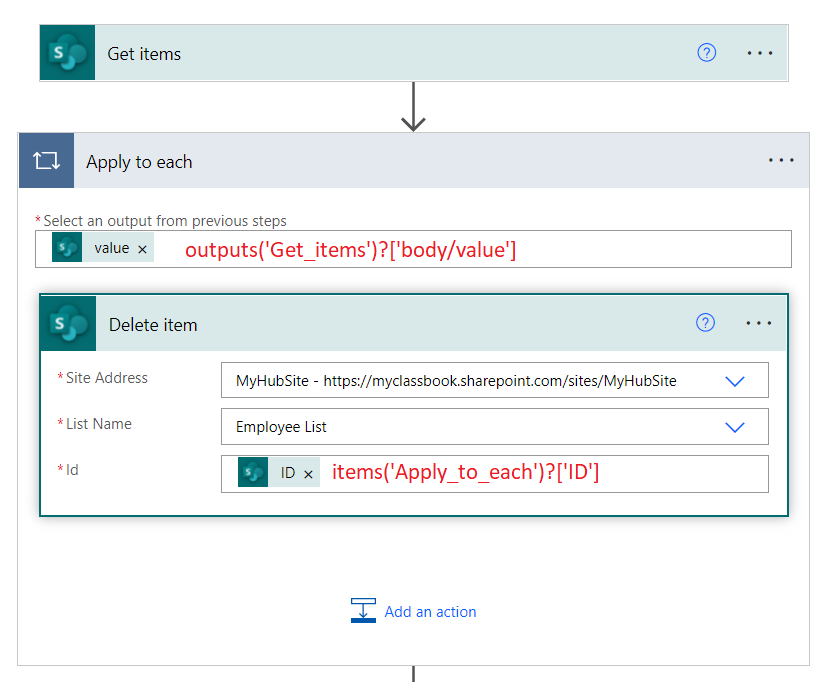Click the outputs expression in the output field
Screen dimensions: 827x682
(350, 250)
